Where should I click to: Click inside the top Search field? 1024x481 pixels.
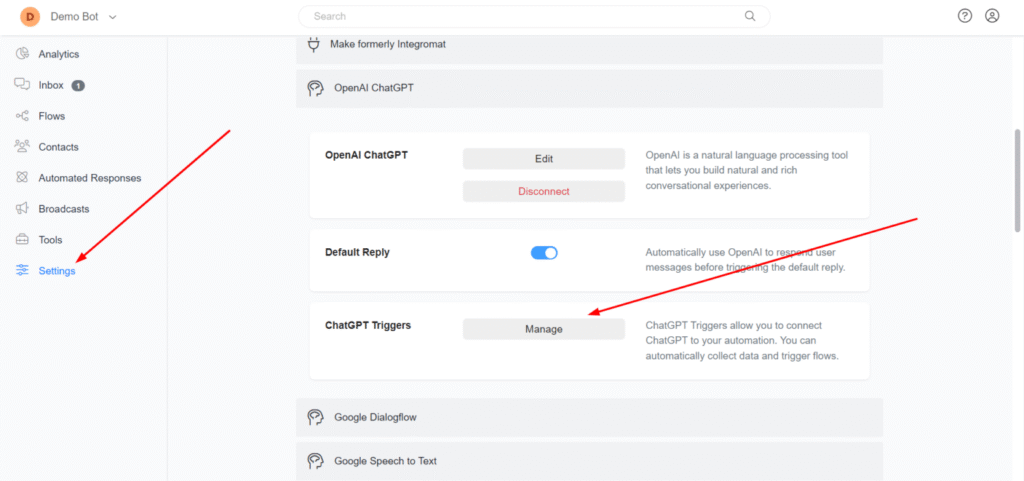point(534,16)
